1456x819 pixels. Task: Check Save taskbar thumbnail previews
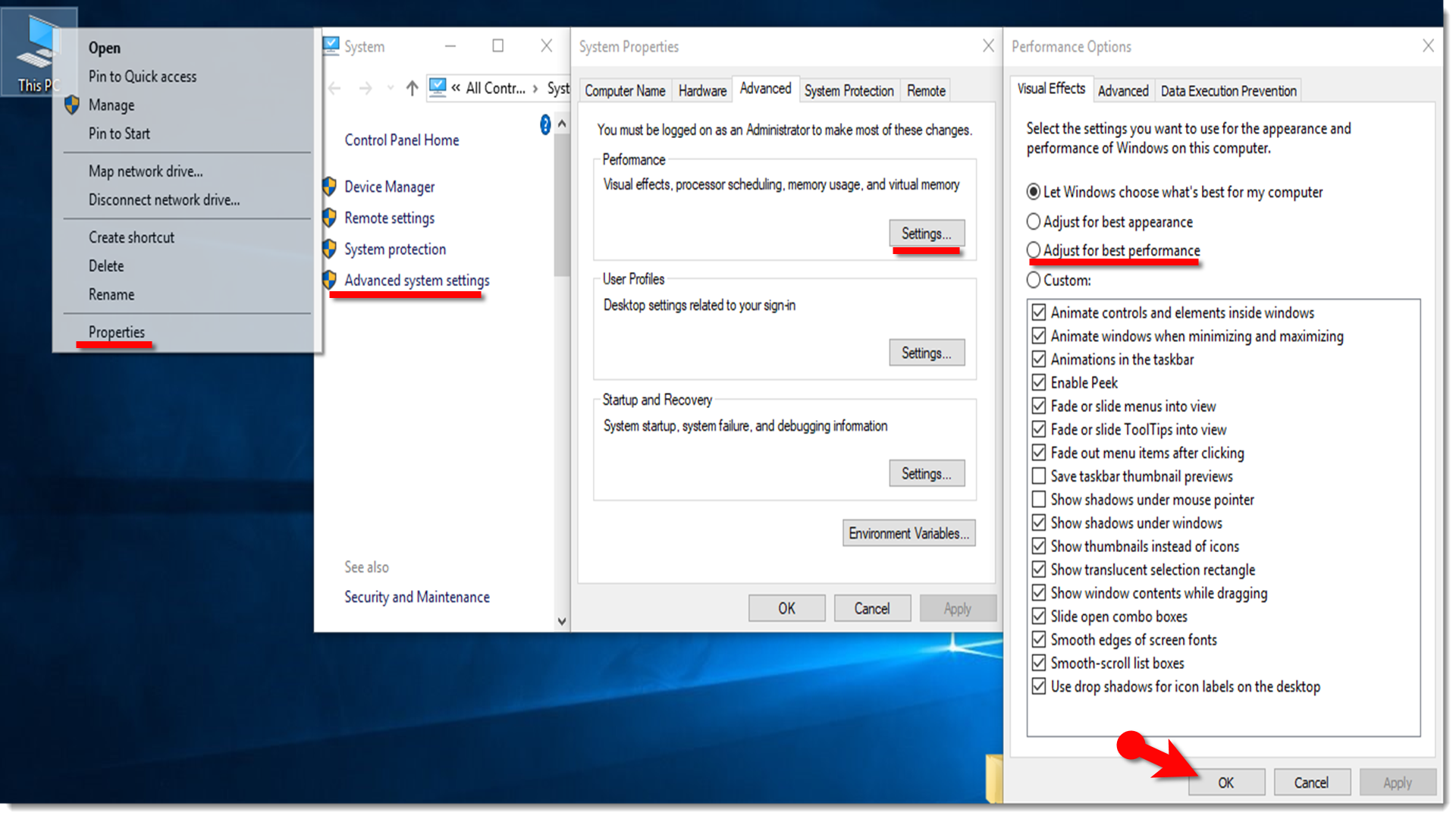click(x=1039, y=476)
